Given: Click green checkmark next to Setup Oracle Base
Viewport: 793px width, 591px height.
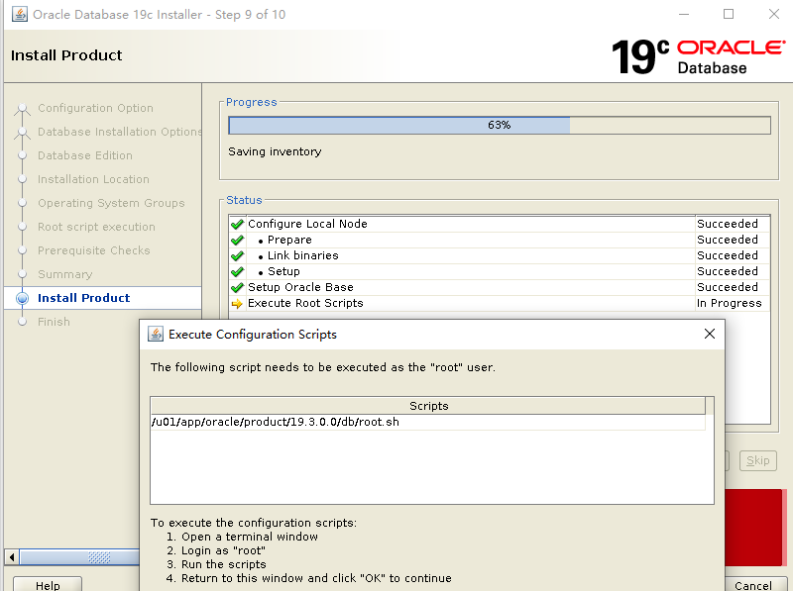Looking at the screenshot, I should 237,288.
